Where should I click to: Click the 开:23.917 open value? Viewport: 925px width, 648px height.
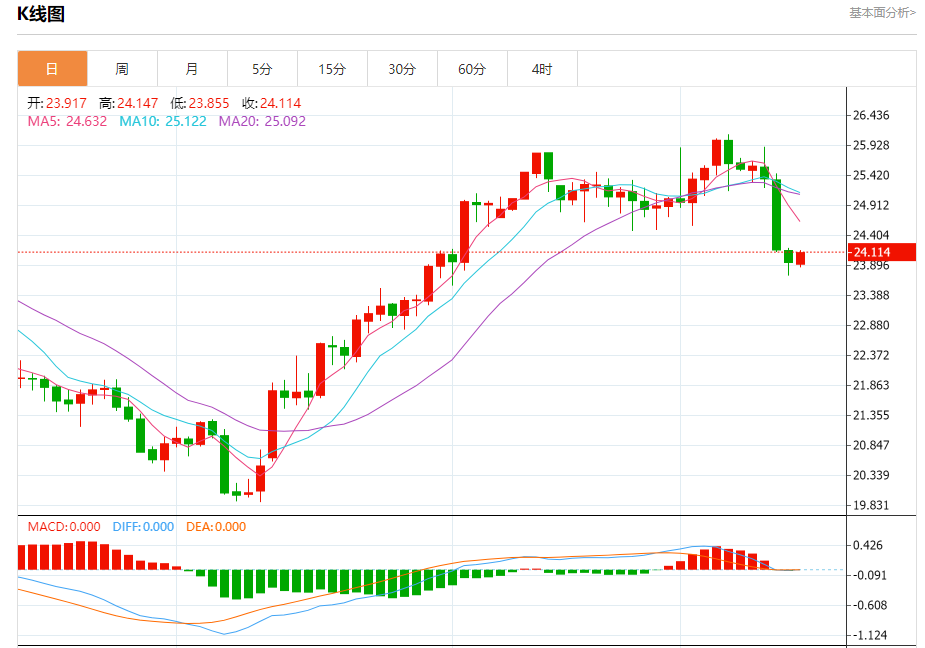click(x=57, y=103)
